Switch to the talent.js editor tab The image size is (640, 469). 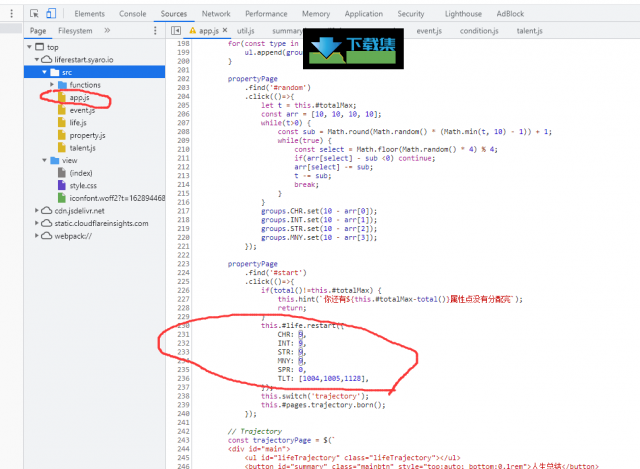point(529,31)
